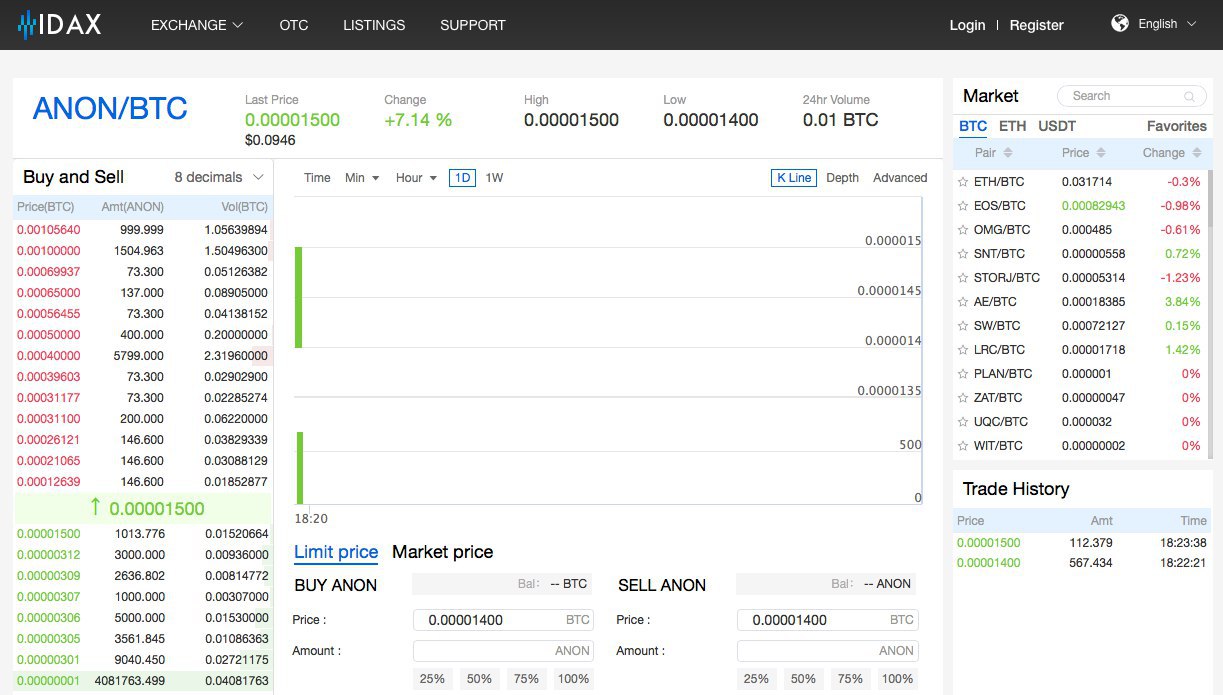This screenshot has width=1223, height=695.
Task: Click the Register link
Action: pos(1037,25)
